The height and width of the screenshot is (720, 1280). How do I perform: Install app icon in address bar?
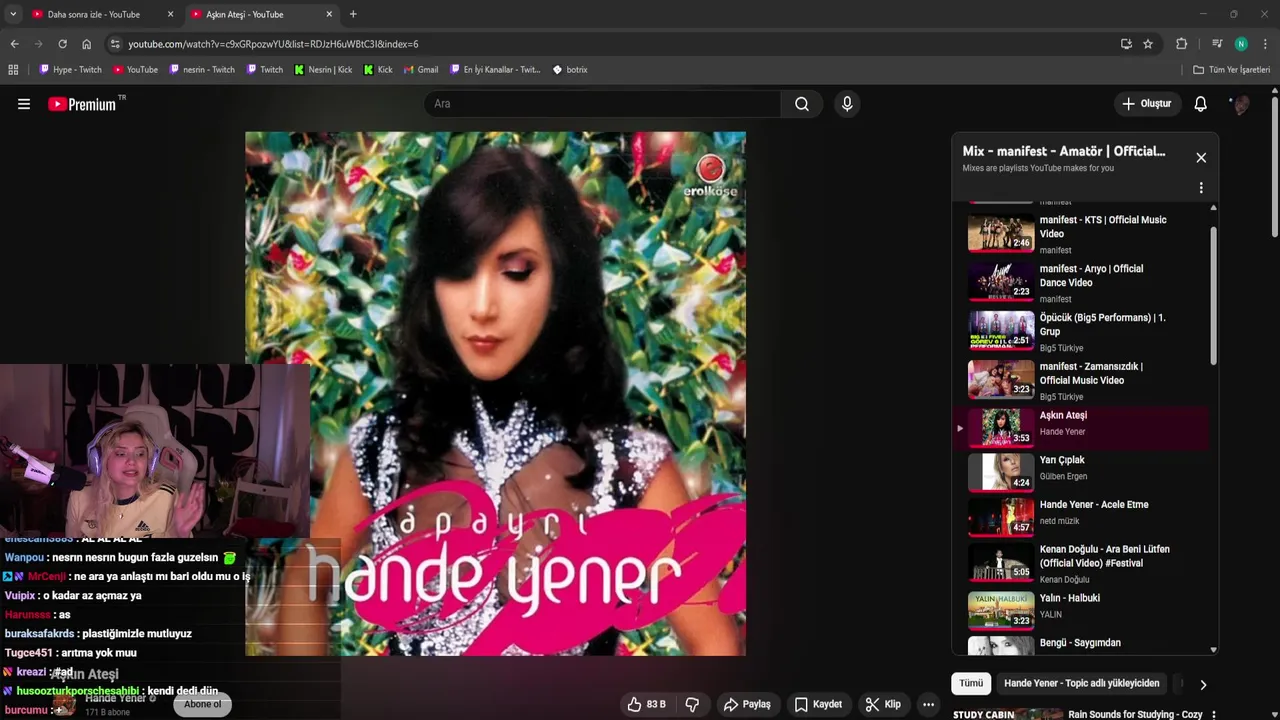(1126, 44)
